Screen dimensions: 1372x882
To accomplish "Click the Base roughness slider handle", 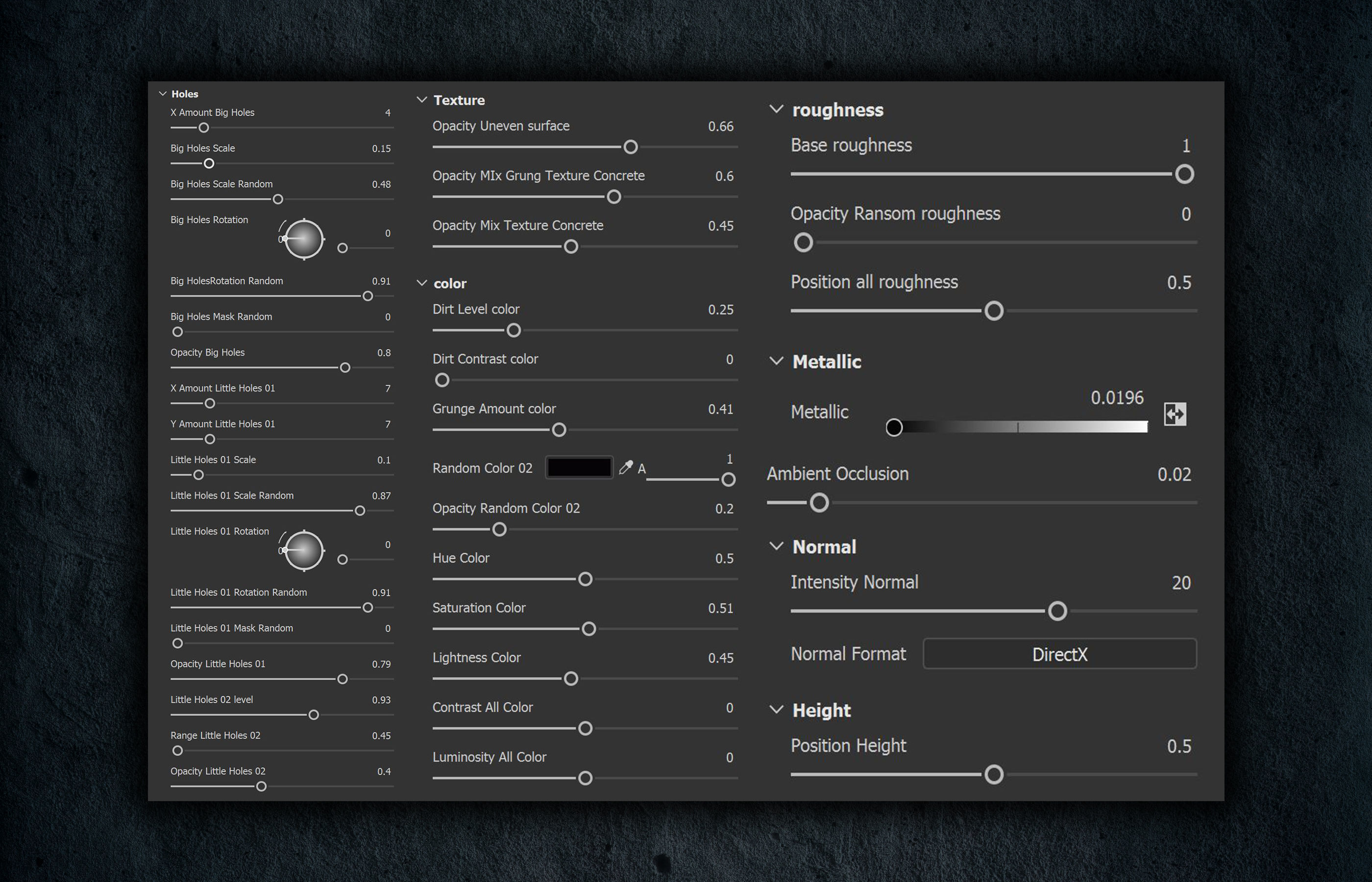I will click(1184, 174).
